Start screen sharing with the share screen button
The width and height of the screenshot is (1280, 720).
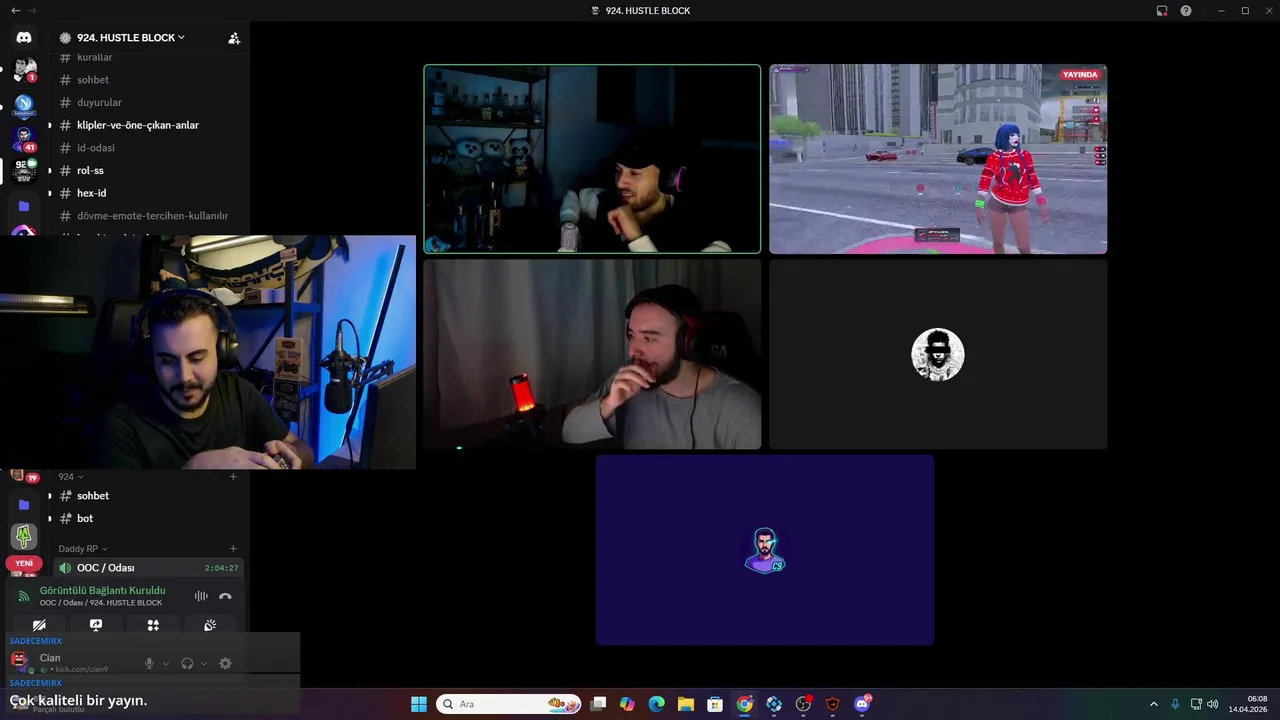pos(96,625)
